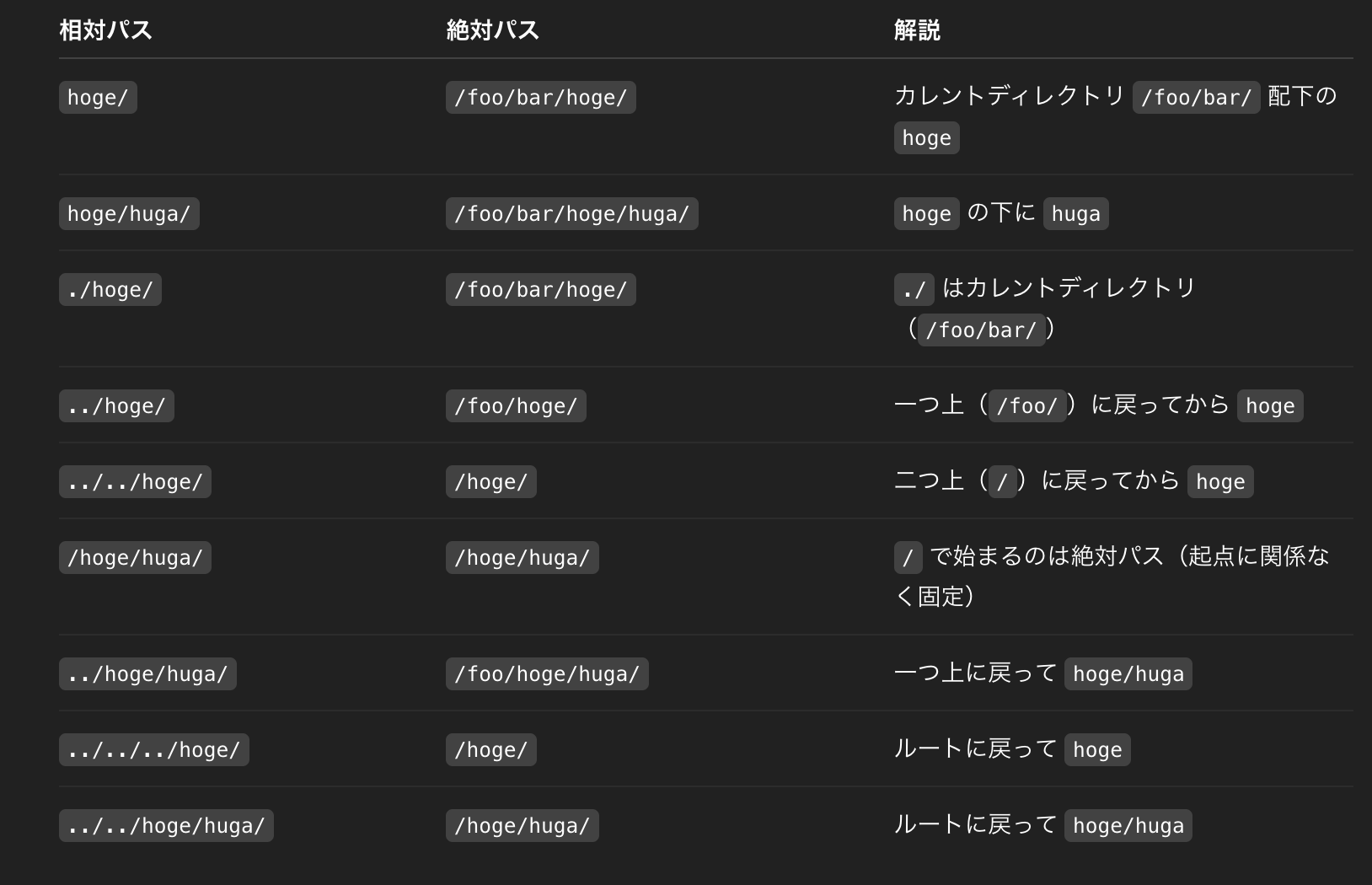Click the "hoge/huga/" relative path code

129,214
